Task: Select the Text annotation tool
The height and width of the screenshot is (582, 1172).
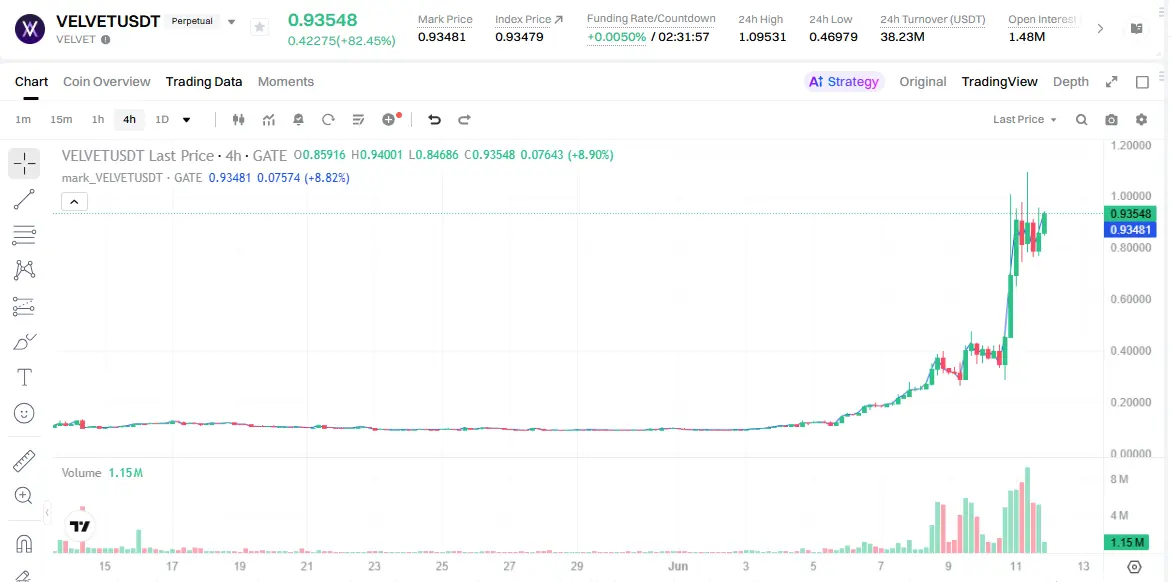Action: click(x=24, y=377)
